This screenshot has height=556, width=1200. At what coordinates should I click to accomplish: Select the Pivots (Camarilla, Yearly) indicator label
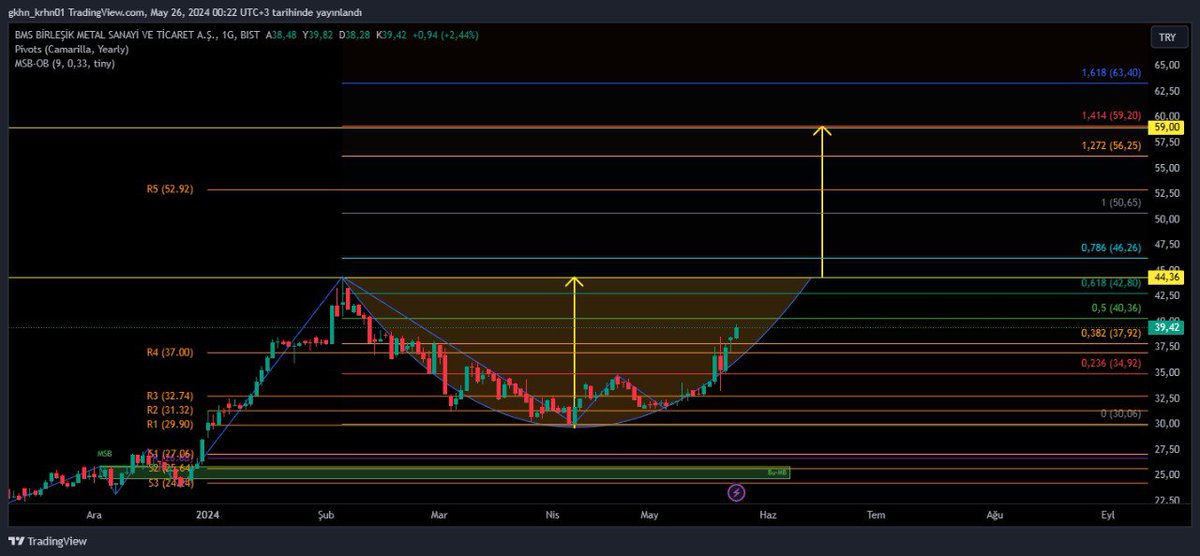[70, 49]
